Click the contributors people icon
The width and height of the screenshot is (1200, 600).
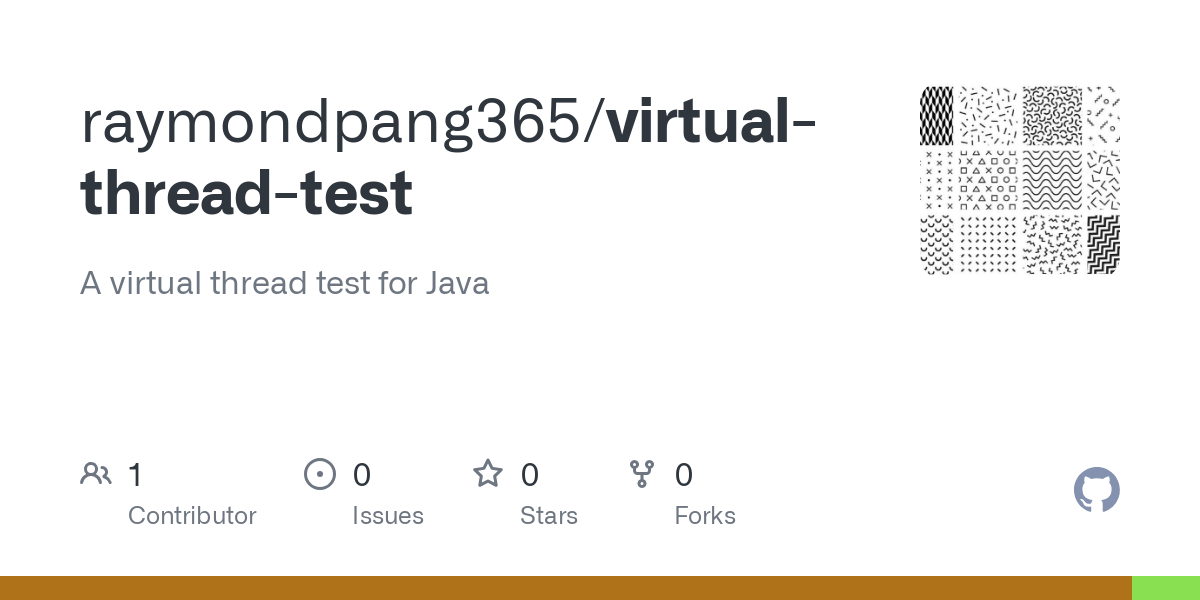pos(96,474)
